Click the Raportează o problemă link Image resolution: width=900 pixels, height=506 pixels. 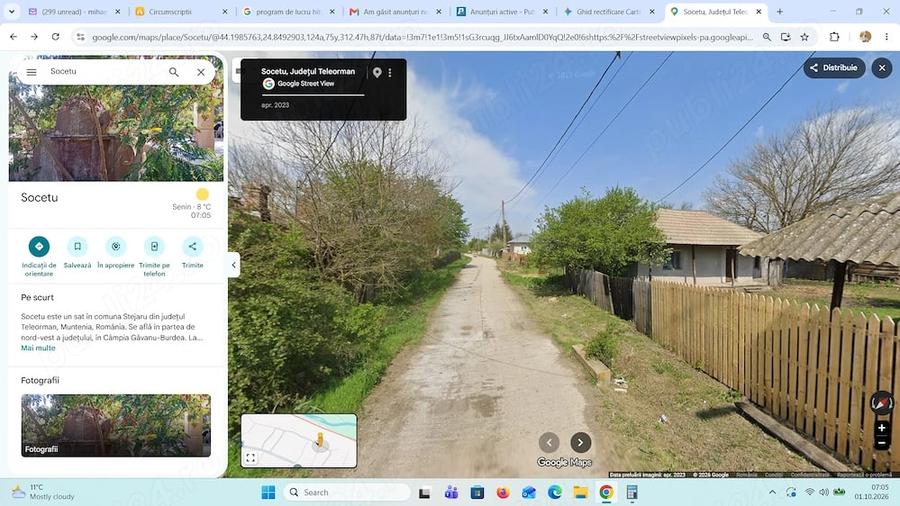(863, 475)
